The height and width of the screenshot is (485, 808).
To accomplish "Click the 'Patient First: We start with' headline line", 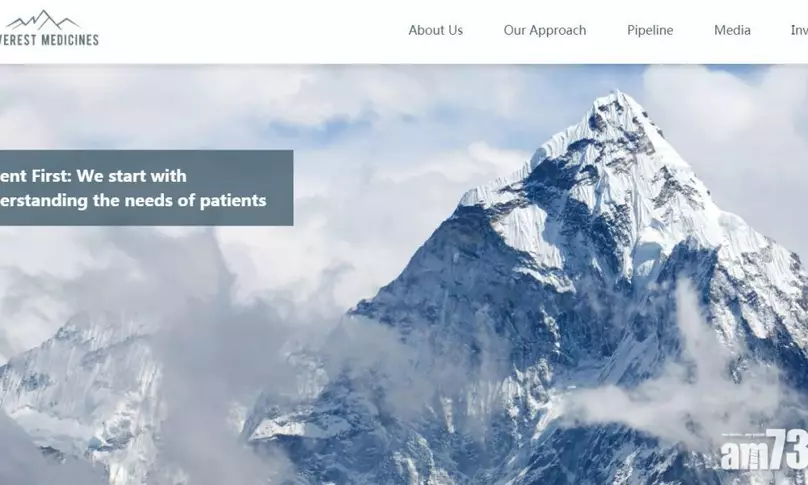I will click(93, 176).
